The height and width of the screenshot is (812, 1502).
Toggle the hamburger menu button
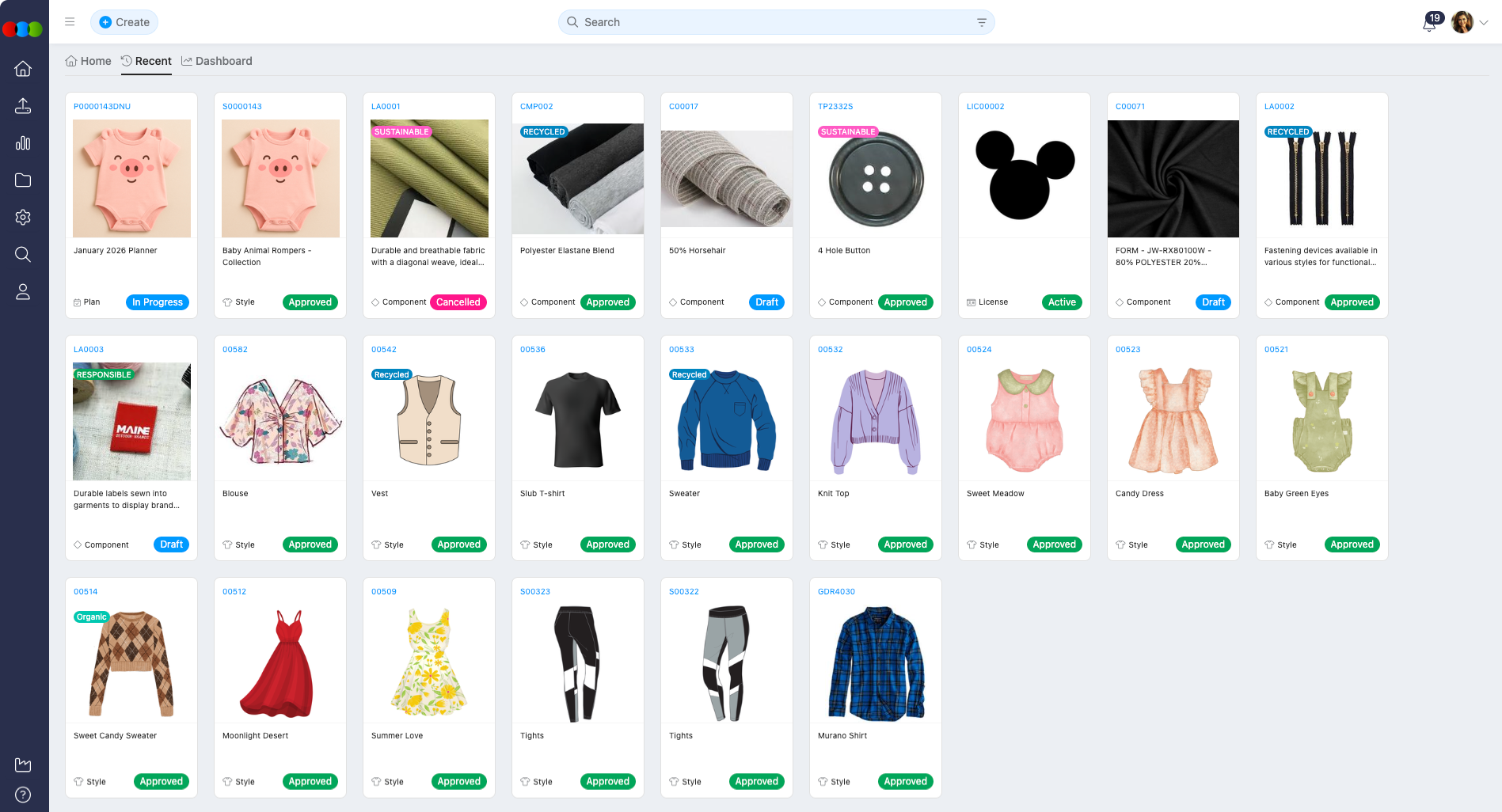70,22
